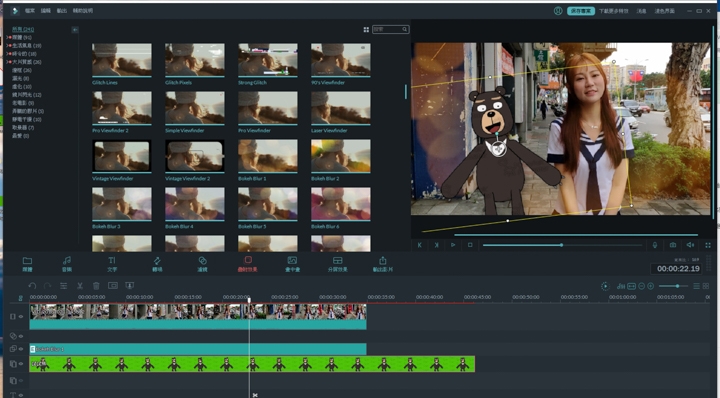This screenshot has width=720, height=398.
Task: Open the user account icon in the title bar
Action: [x=558, y=11]
